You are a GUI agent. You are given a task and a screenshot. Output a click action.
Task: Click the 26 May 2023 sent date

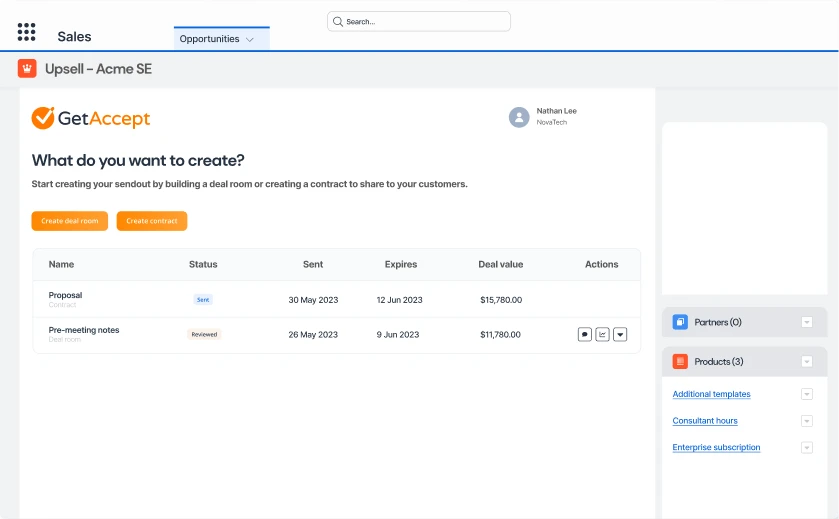313,335
